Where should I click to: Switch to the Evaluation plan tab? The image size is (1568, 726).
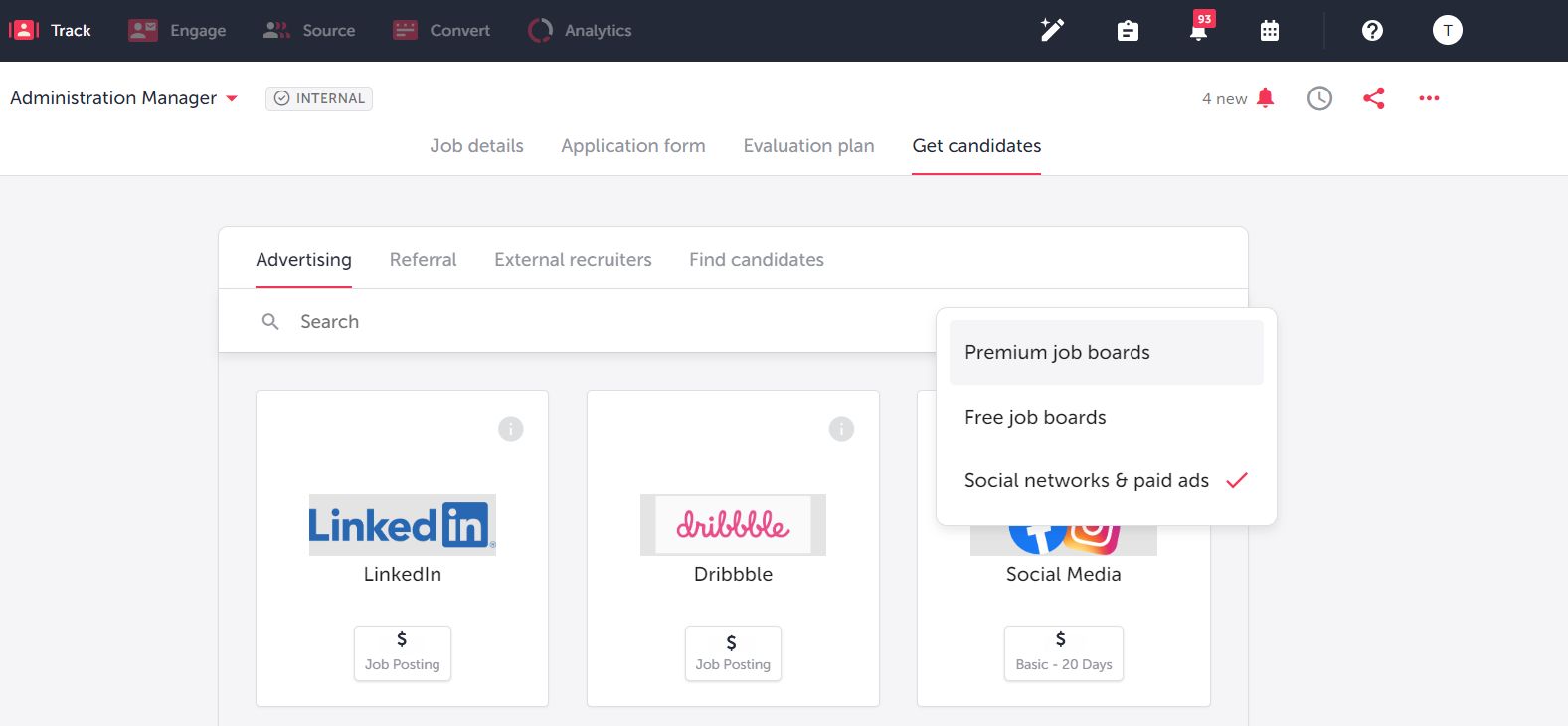click(x=808, y=145)
